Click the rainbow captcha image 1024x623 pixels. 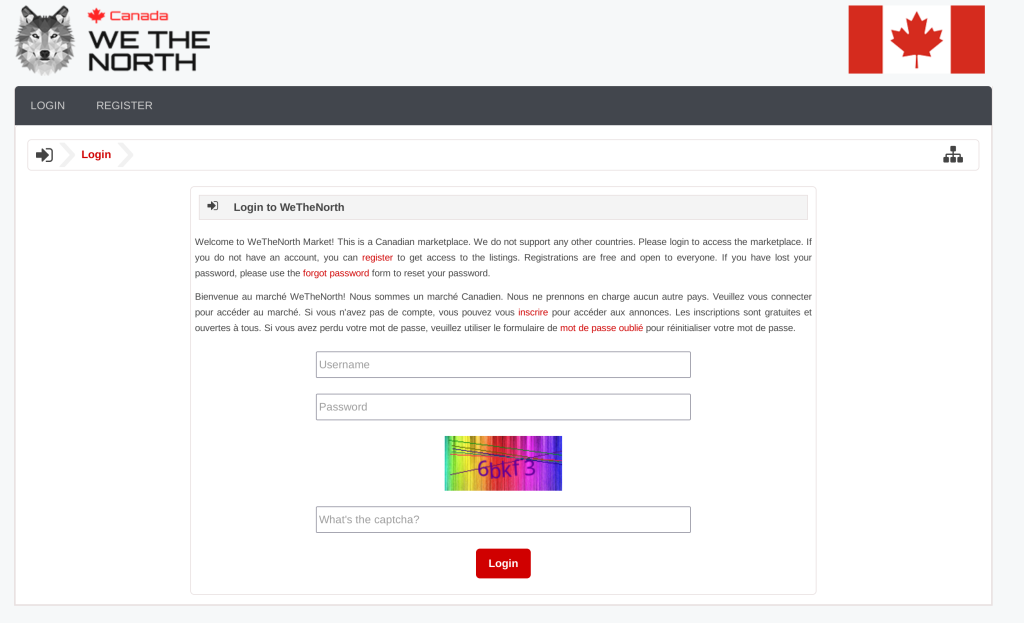click(x=503, y=463)
